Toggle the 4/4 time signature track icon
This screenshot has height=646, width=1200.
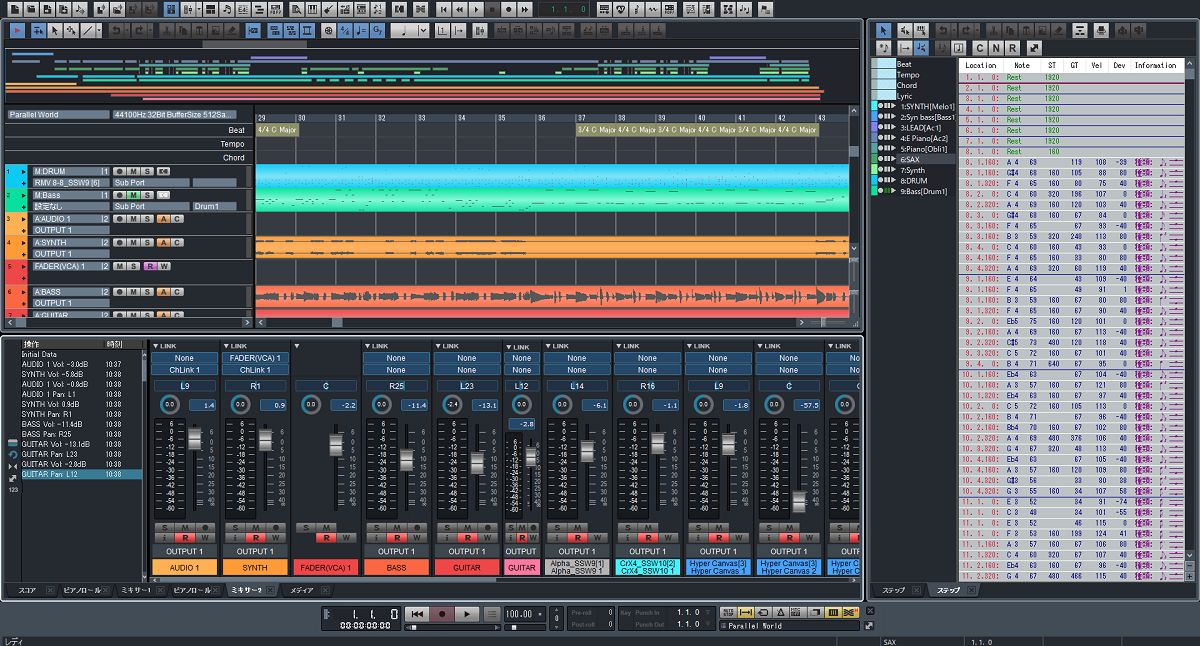click(x=344, y=31)
